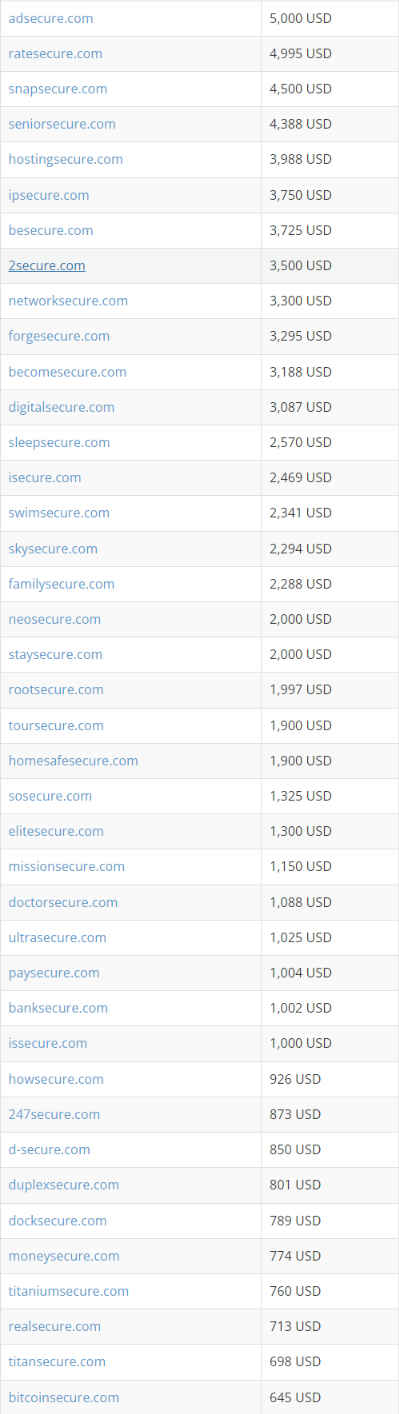
Task: Click the ratesecure.com link
Action: pos(55,53)
